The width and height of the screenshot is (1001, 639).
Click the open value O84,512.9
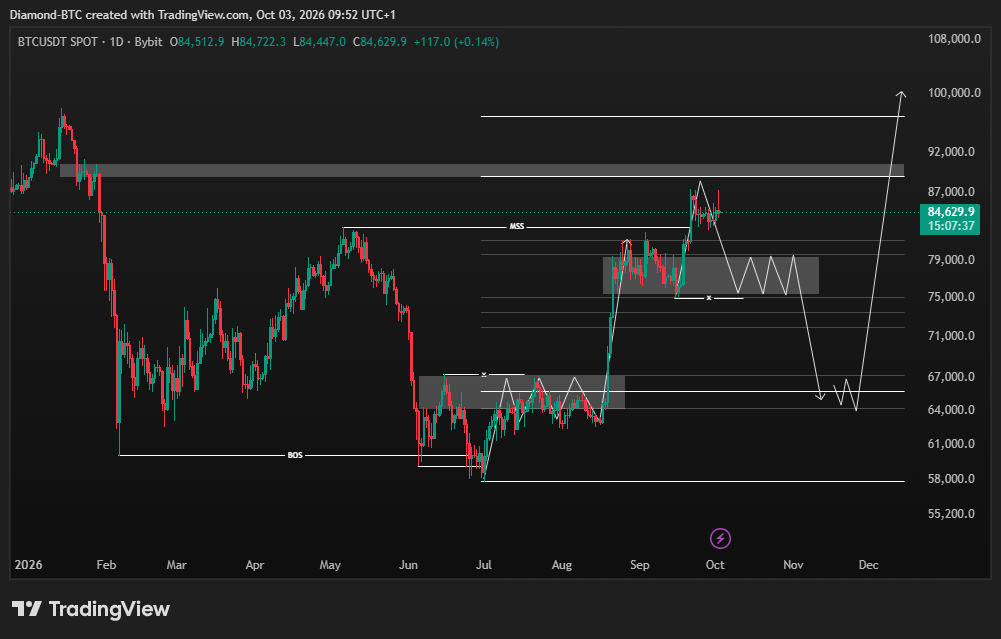(x=197, y=42)
